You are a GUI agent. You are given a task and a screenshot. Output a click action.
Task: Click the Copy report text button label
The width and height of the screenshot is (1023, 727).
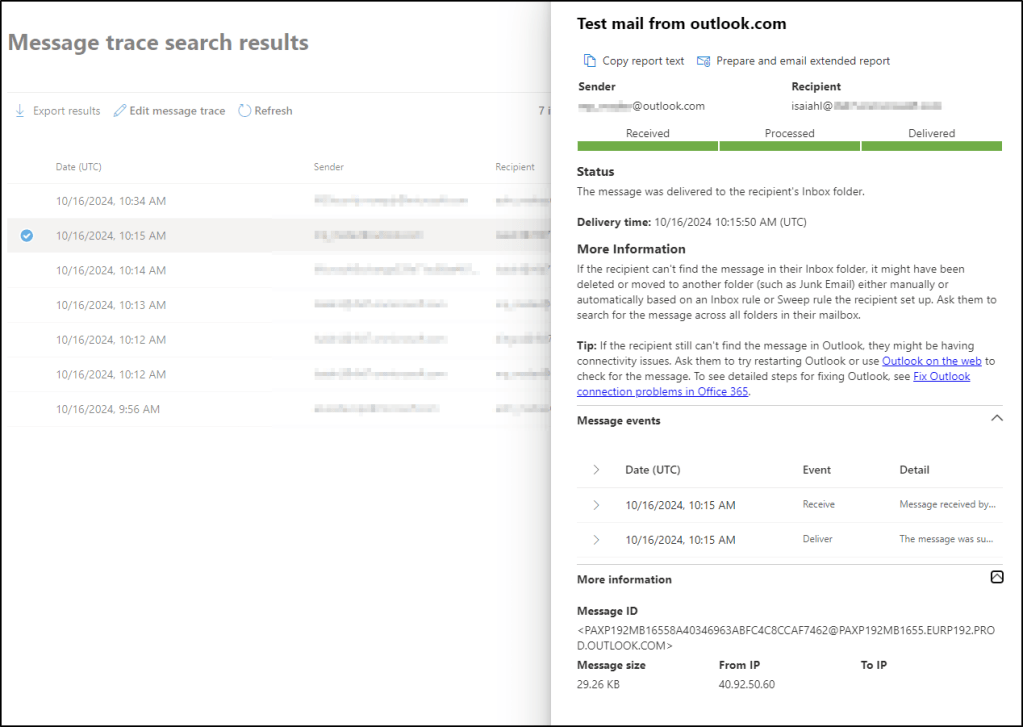pyautogui.click(x=643, y=61)
